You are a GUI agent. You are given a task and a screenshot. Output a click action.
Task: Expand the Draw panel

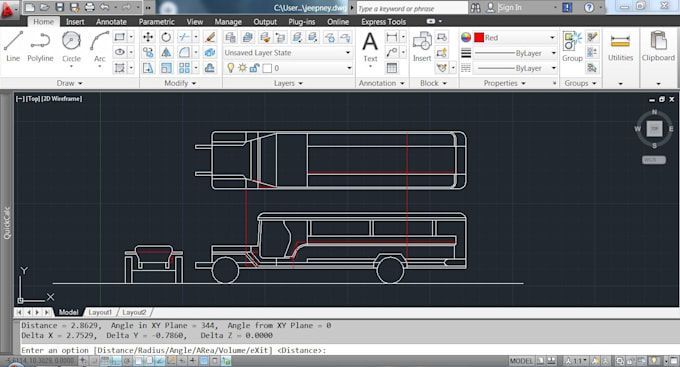pos(69,83)
